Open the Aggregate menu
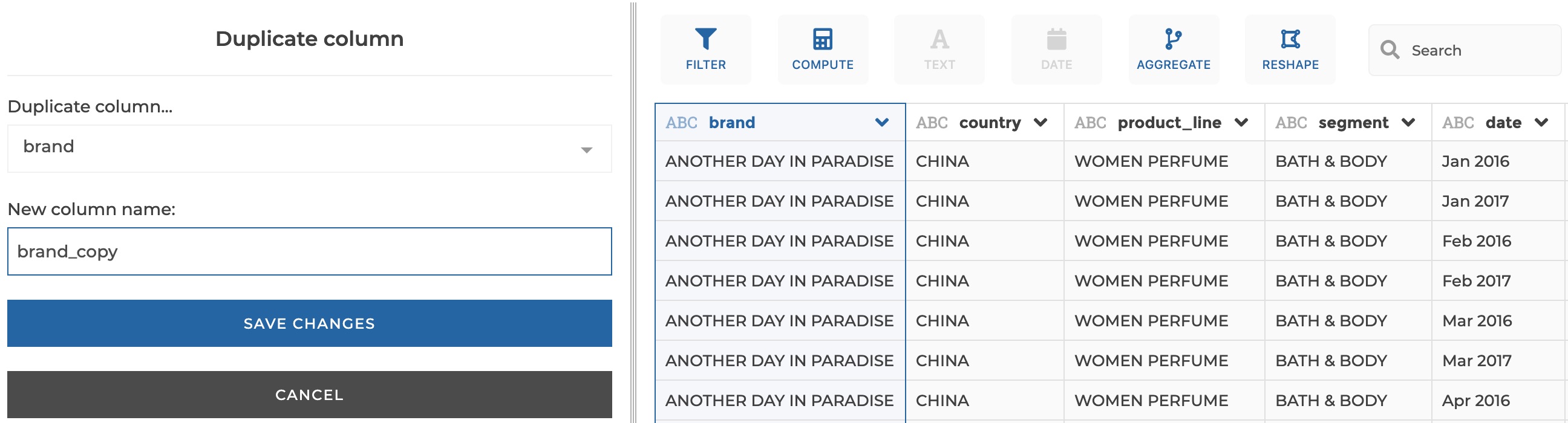 pos(1173,50)
